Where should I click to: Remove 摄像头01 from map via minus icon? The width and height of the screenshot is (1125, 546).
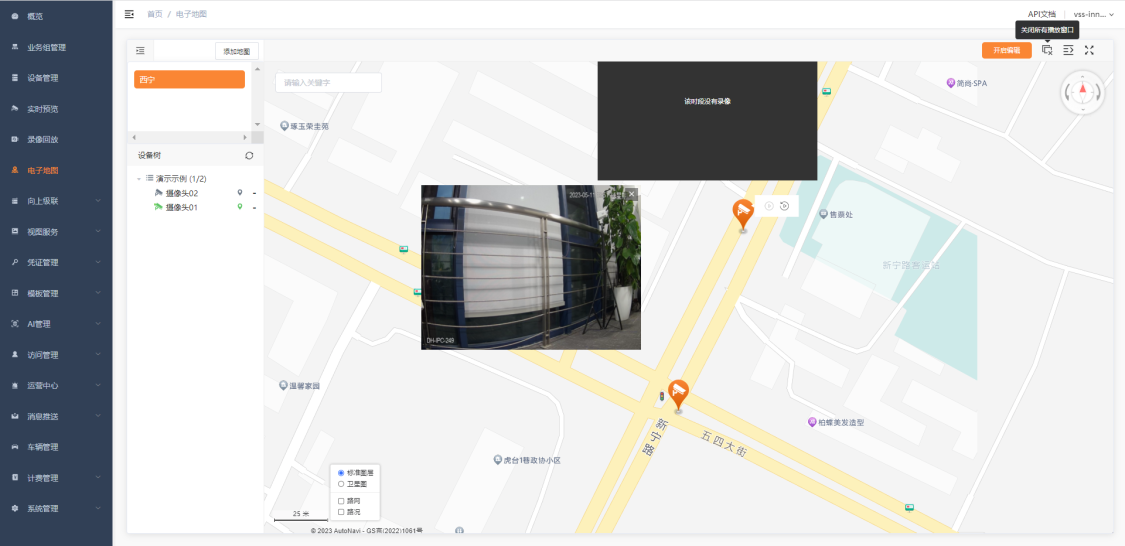click(254, 207)
